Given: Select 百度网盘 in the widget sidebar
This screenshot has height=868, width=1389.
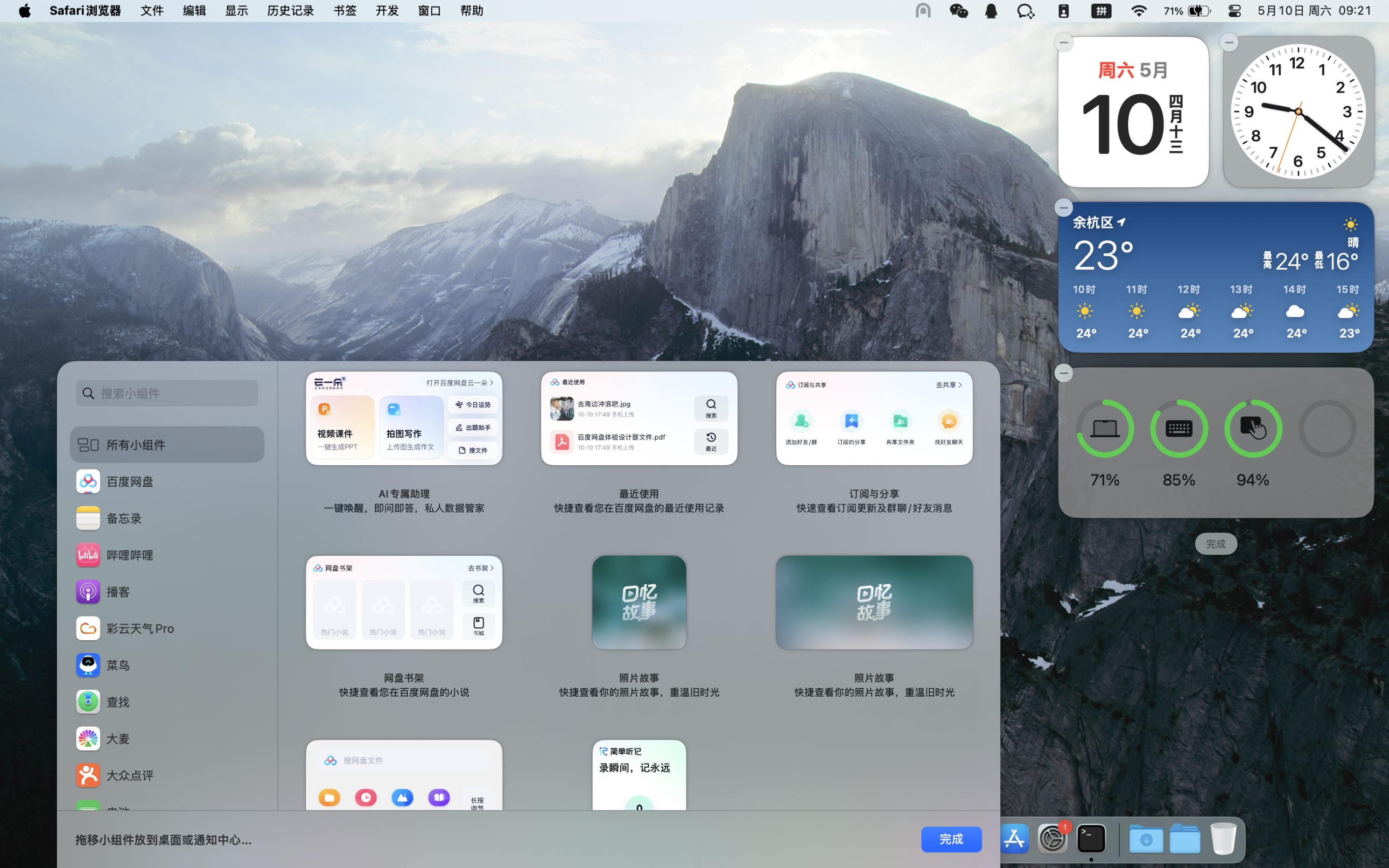Looking at the screenshot, I should (x=129, y=482).
